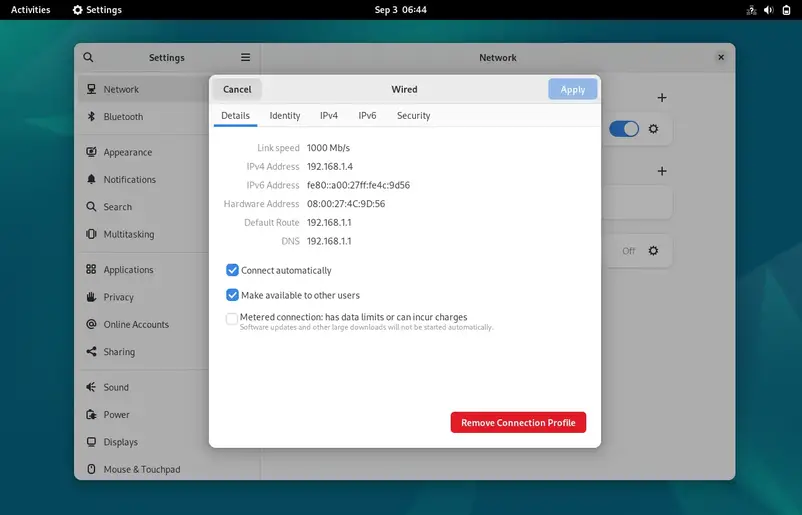This screenshot has width=802, height=515.
Task: Click the Mouse & Touchpad icon
Action: 91,469
